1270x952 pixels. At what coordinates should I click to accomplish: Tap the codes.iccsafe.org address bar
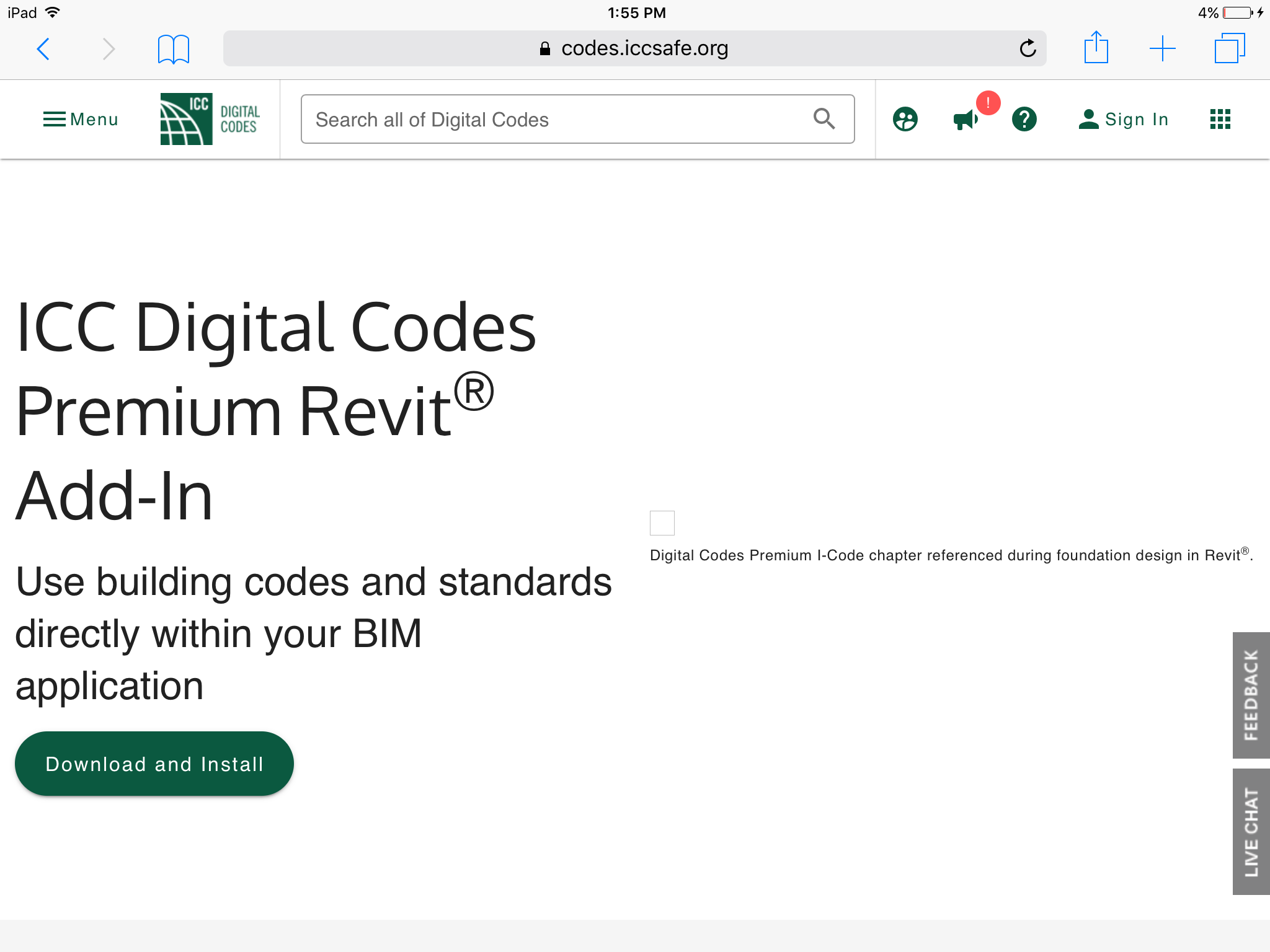tap(634, 48)
